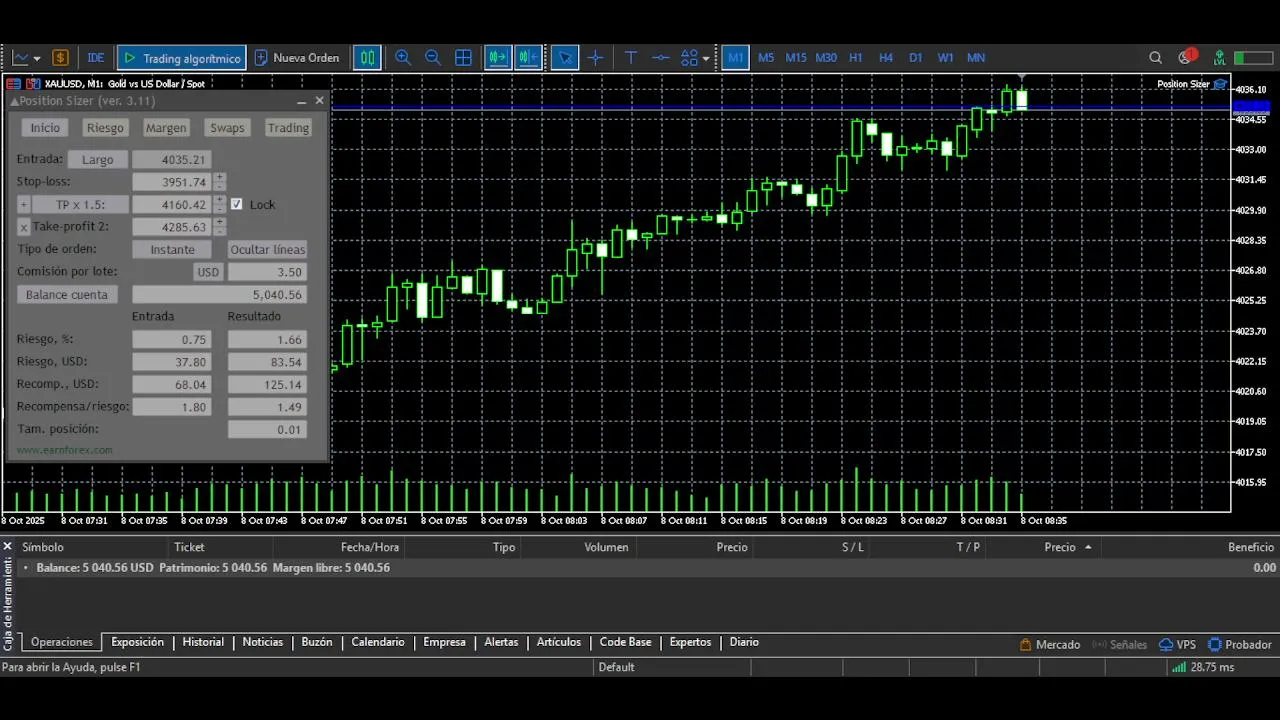
Task: Click the Entrada price field 4035.21
Action: (x=171, y=160)
